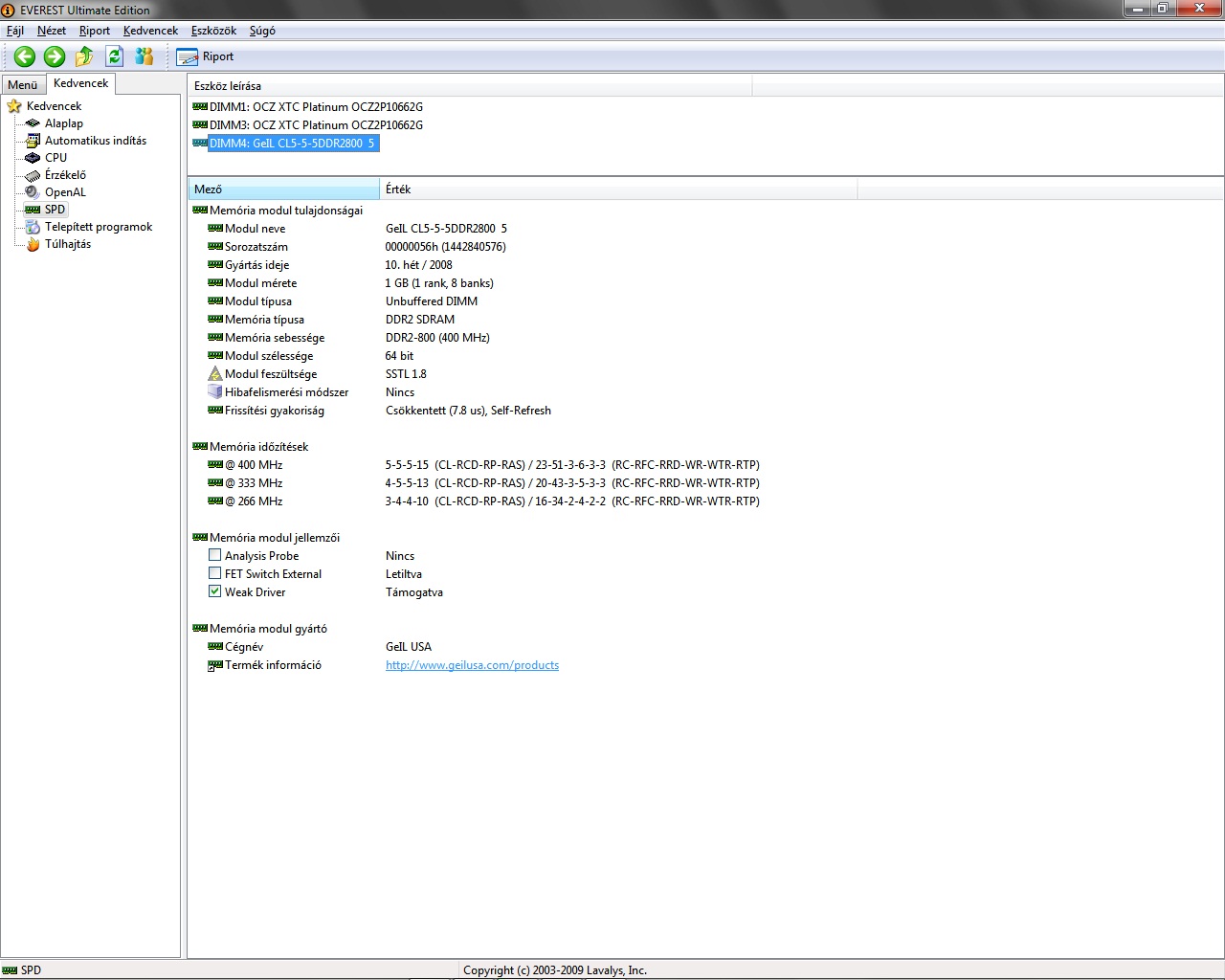1225x980 pixels.
Task: Select Automatikus indítás in the tree
Action: (86, 141)
